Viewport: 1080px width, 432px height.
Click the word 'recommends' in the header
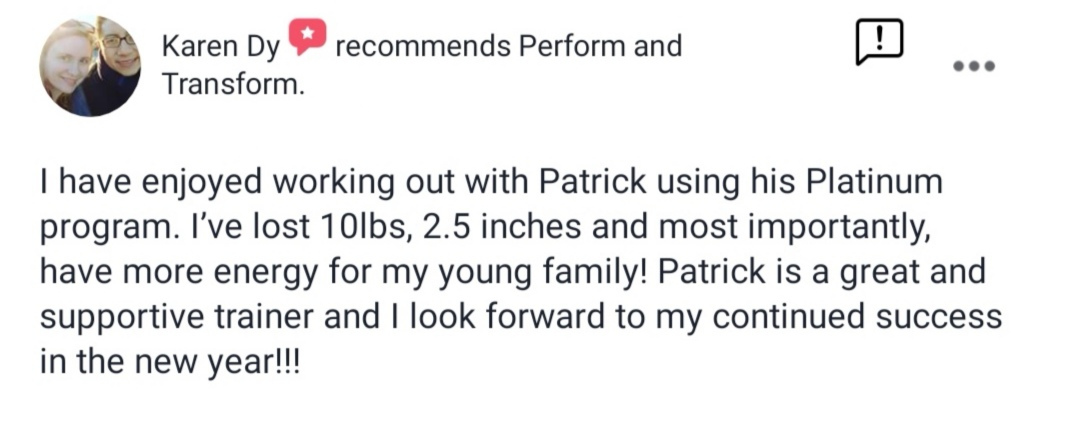click(x=423, y=47)
